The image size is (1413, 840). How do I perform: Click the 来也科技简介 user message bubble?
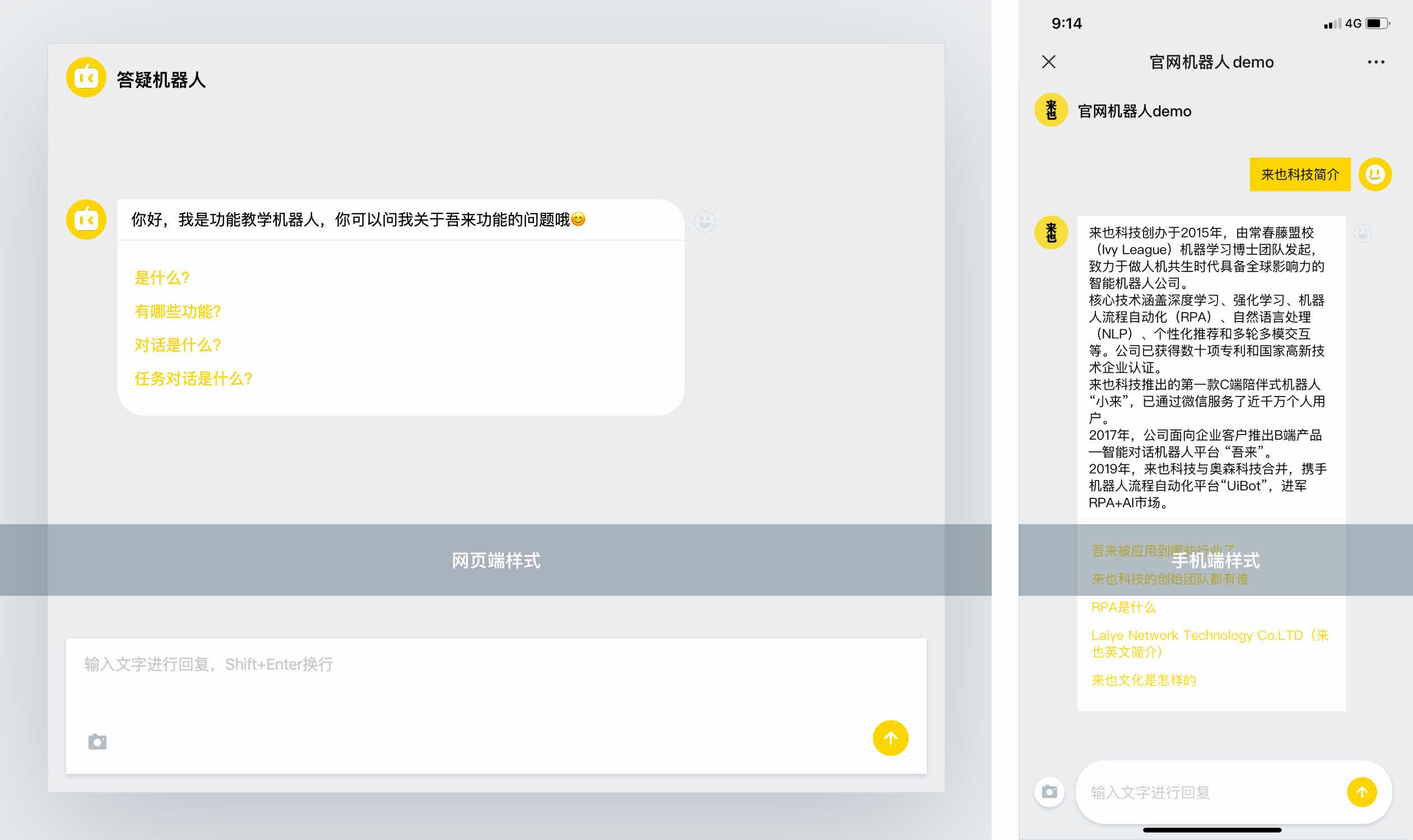click(1300, 174)
